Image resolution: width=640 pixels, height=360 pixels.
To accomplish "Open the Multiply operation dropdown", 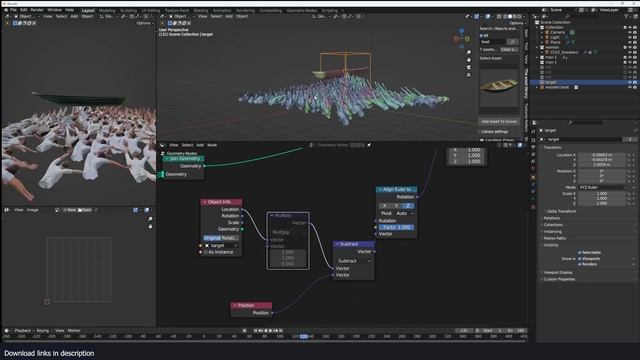I will (x=288, y=232).
